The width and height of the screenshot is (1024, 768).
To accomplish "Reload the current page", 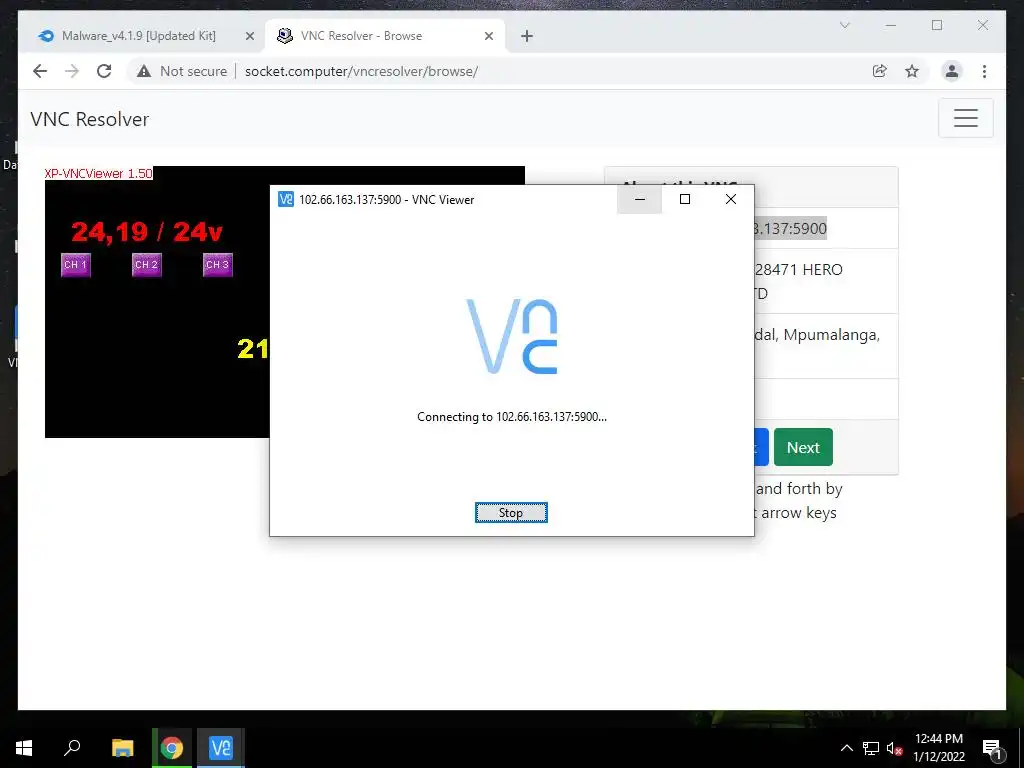I will (x=104, y=71).
